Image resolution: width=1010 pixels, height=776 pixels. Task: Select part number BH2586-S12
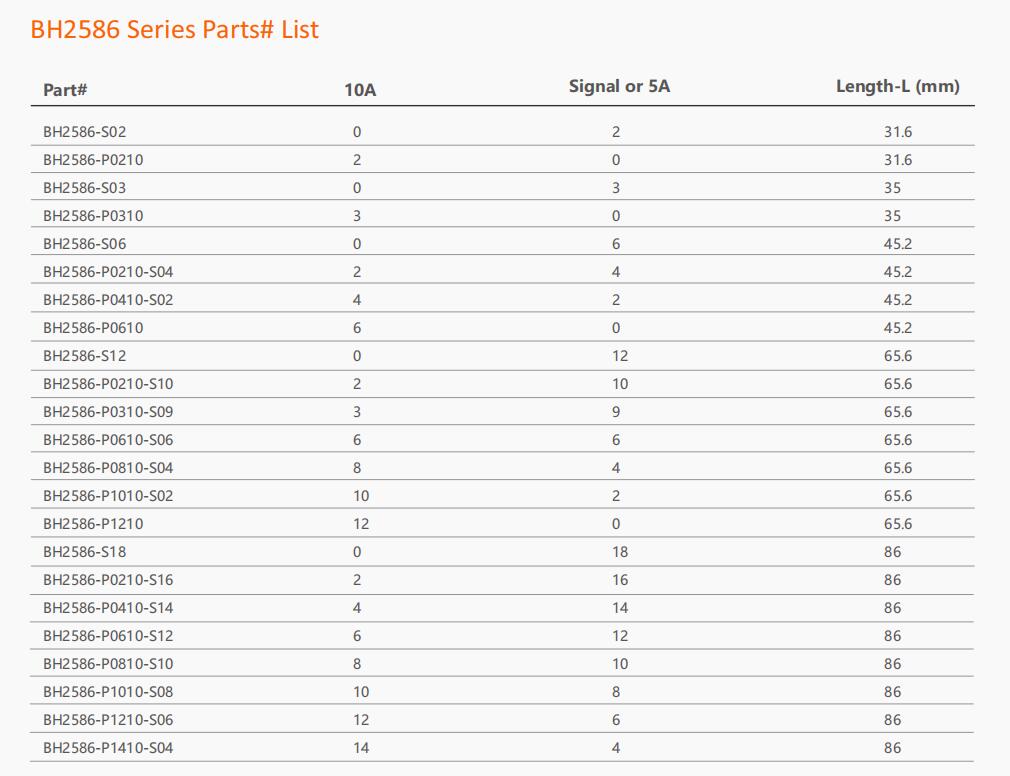(x=84, y=356)
